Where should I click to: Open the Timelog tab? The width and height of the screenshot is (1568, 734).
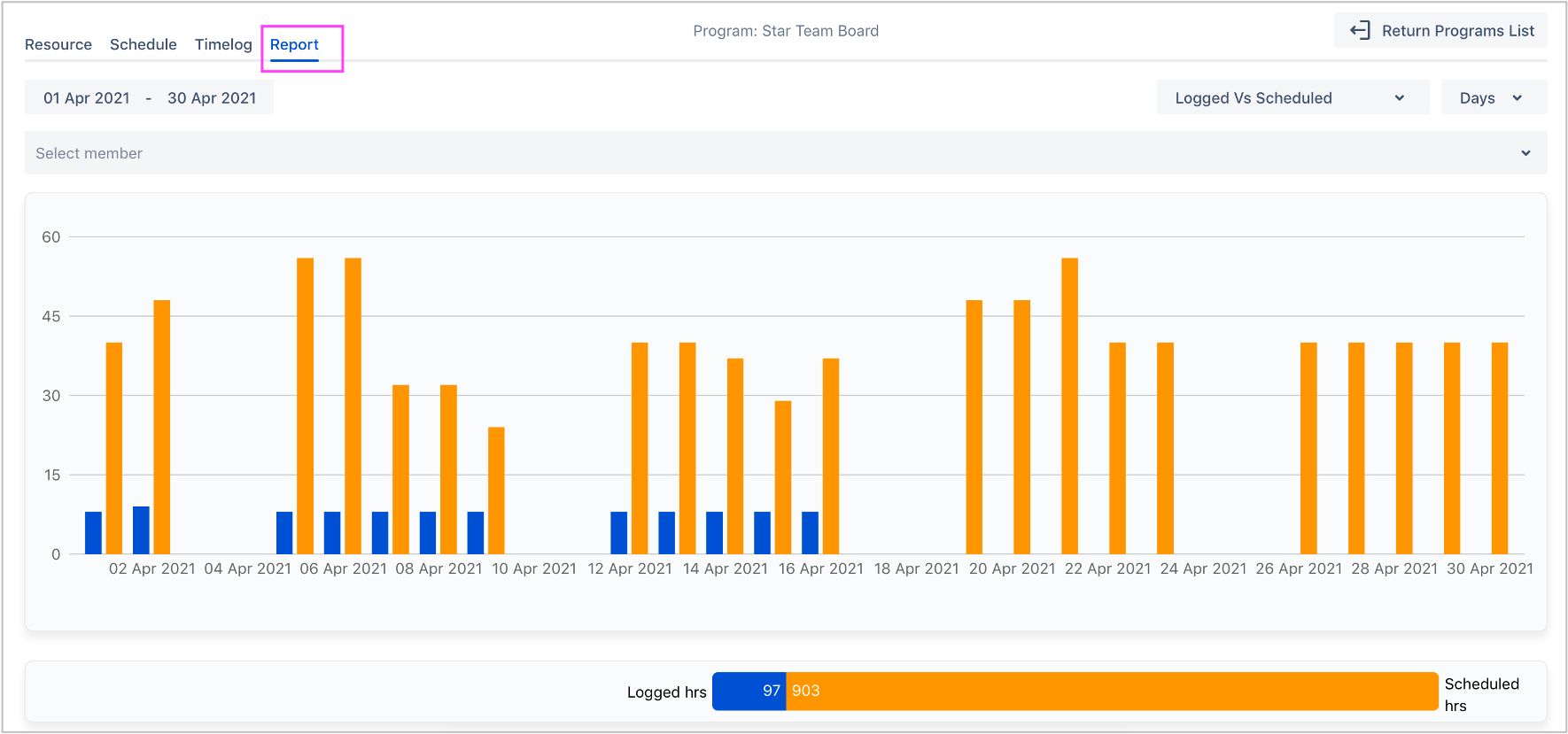pos(223,44)
